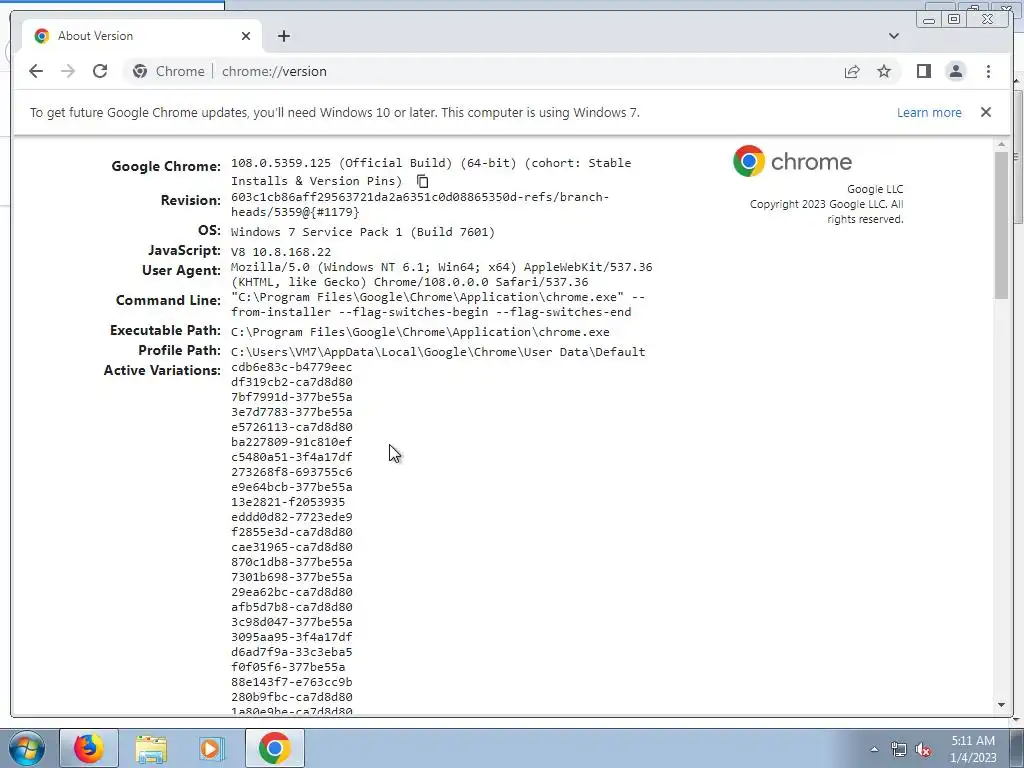Viewport: 1024px width, 768px height.
Task: Click the Active Variations label
Action: coord(162,370)
